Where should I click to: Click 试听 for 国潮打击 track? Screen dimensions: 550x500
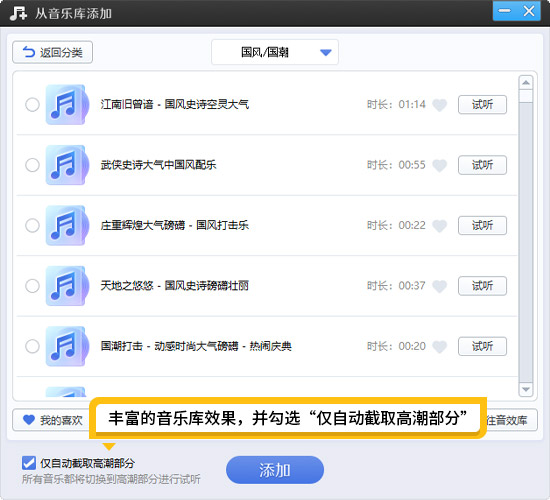(482, 346)
